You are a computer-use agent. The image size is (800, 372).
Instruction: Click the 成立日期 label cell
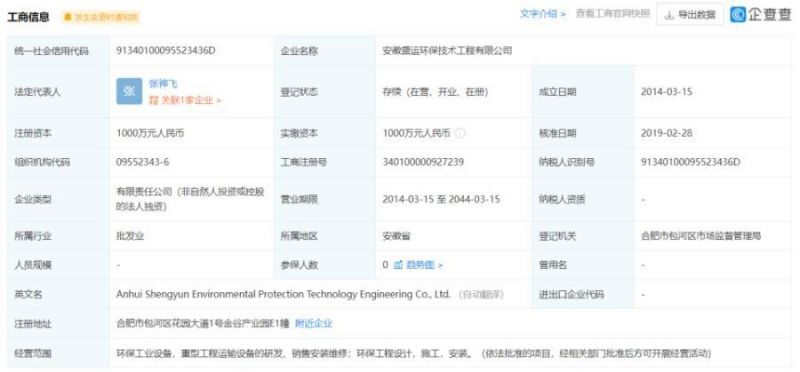(583, 92)
